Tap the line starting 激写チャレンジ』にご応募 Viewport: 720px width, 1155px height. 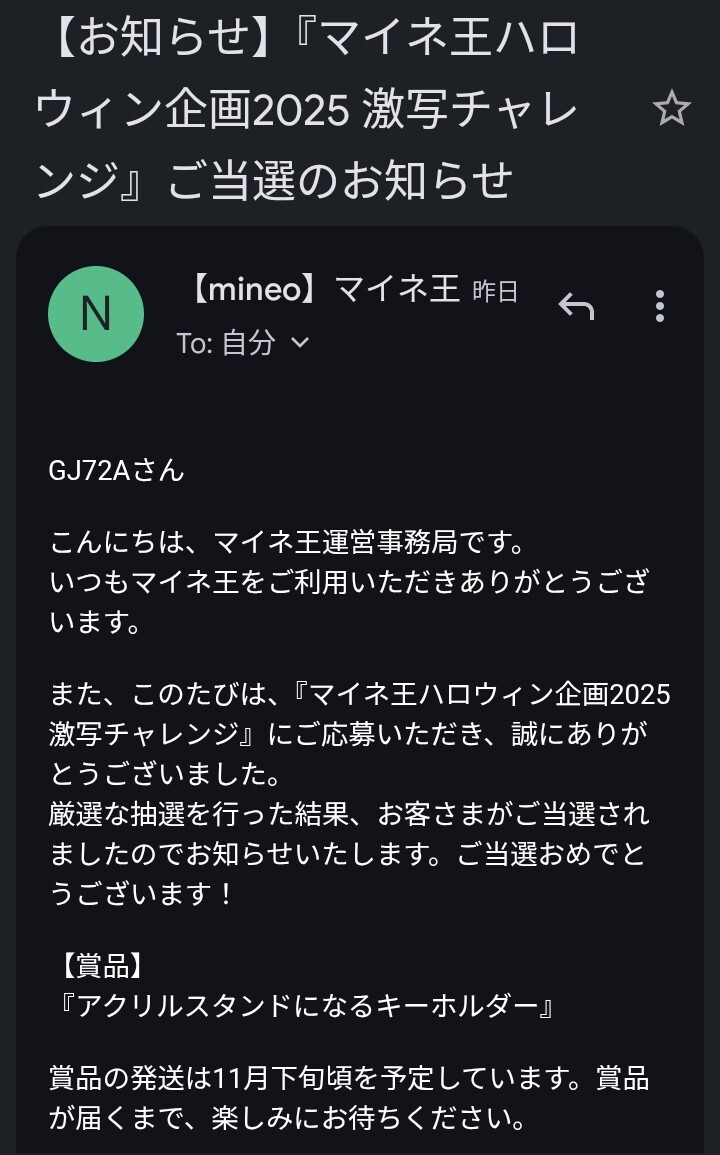349,733
